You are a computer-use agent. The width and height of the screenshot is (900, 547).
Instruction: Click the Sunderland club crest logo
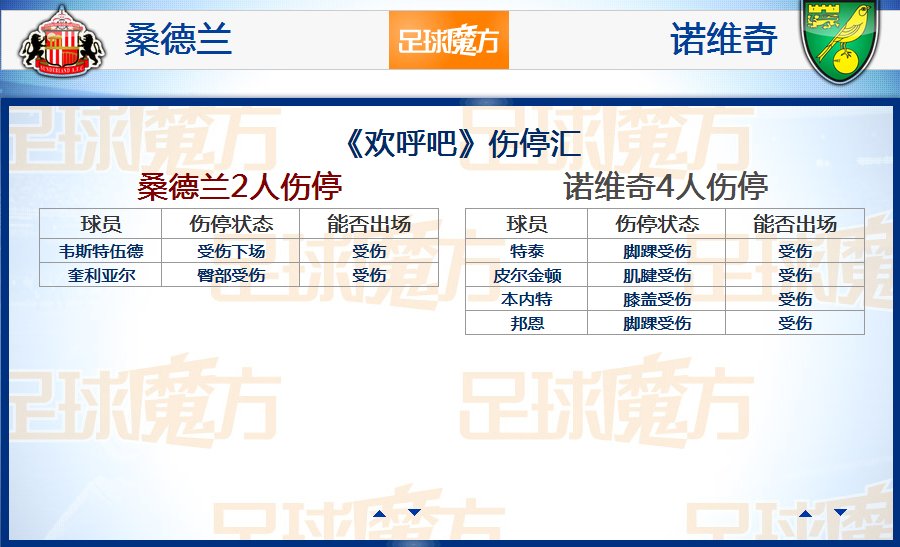point(62,41)
